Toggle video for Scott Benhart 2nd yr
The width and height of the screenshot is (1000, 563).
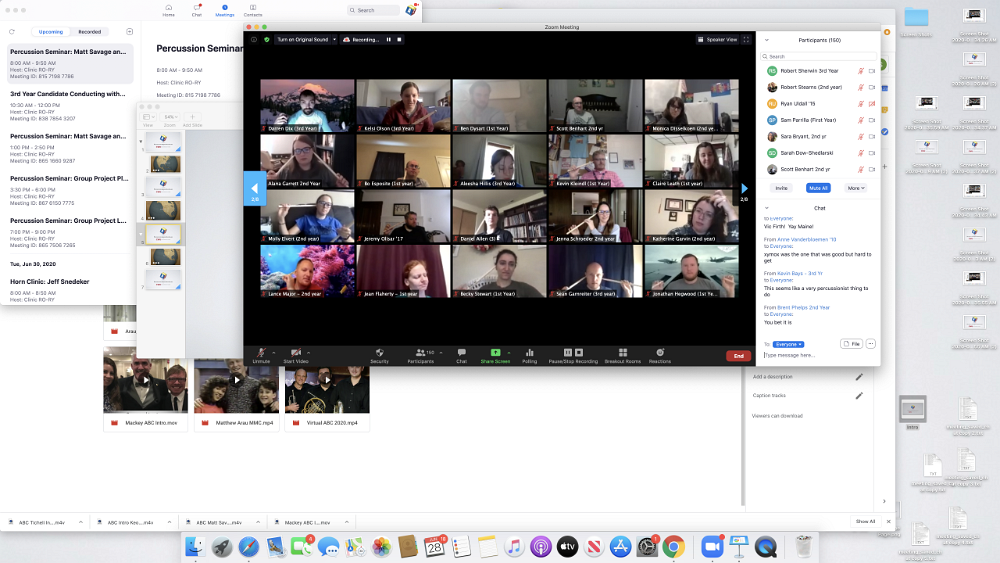point(872,169)
